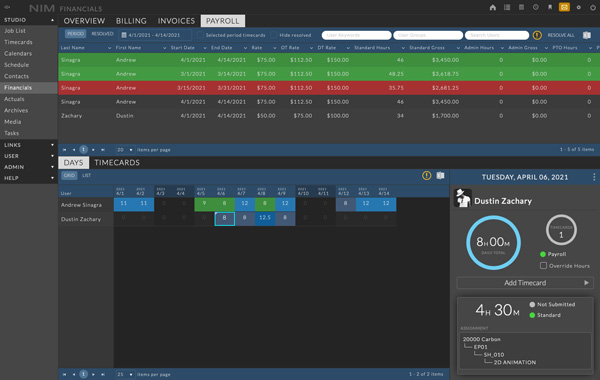Open days grid items-per-page dropdown showing 25
This screenshot has width=600, height=380.
[125, 374]
